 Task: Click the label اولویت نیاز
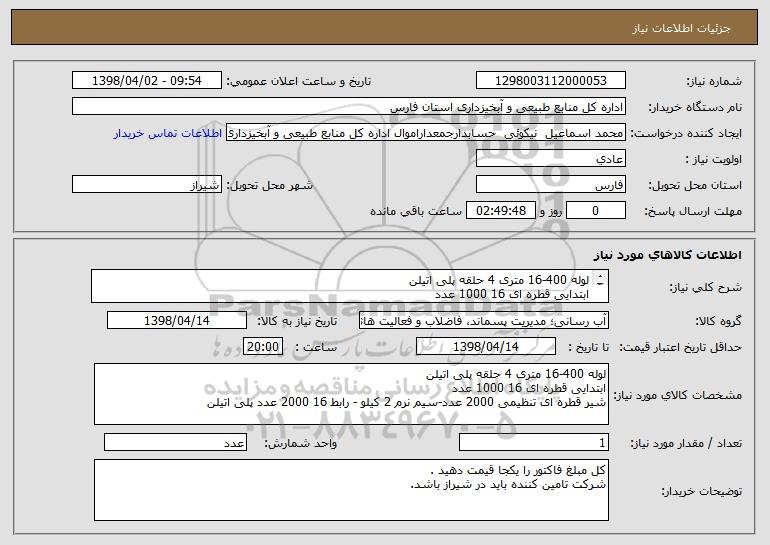714,159
